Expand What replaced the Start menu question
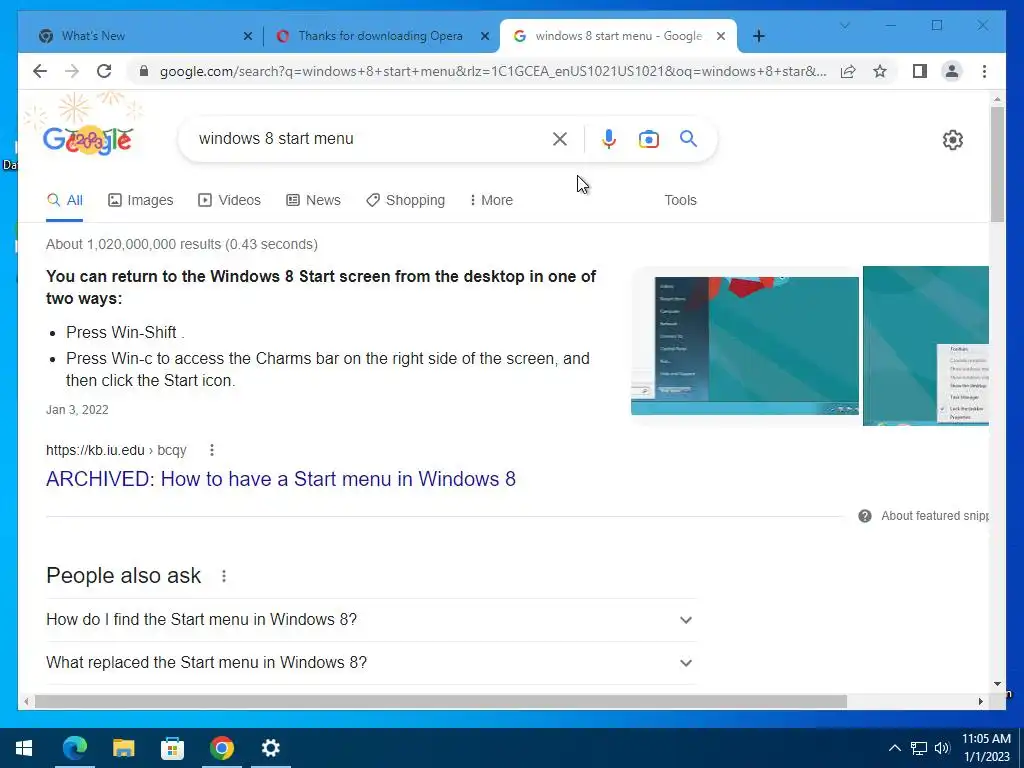 (371, 663)
